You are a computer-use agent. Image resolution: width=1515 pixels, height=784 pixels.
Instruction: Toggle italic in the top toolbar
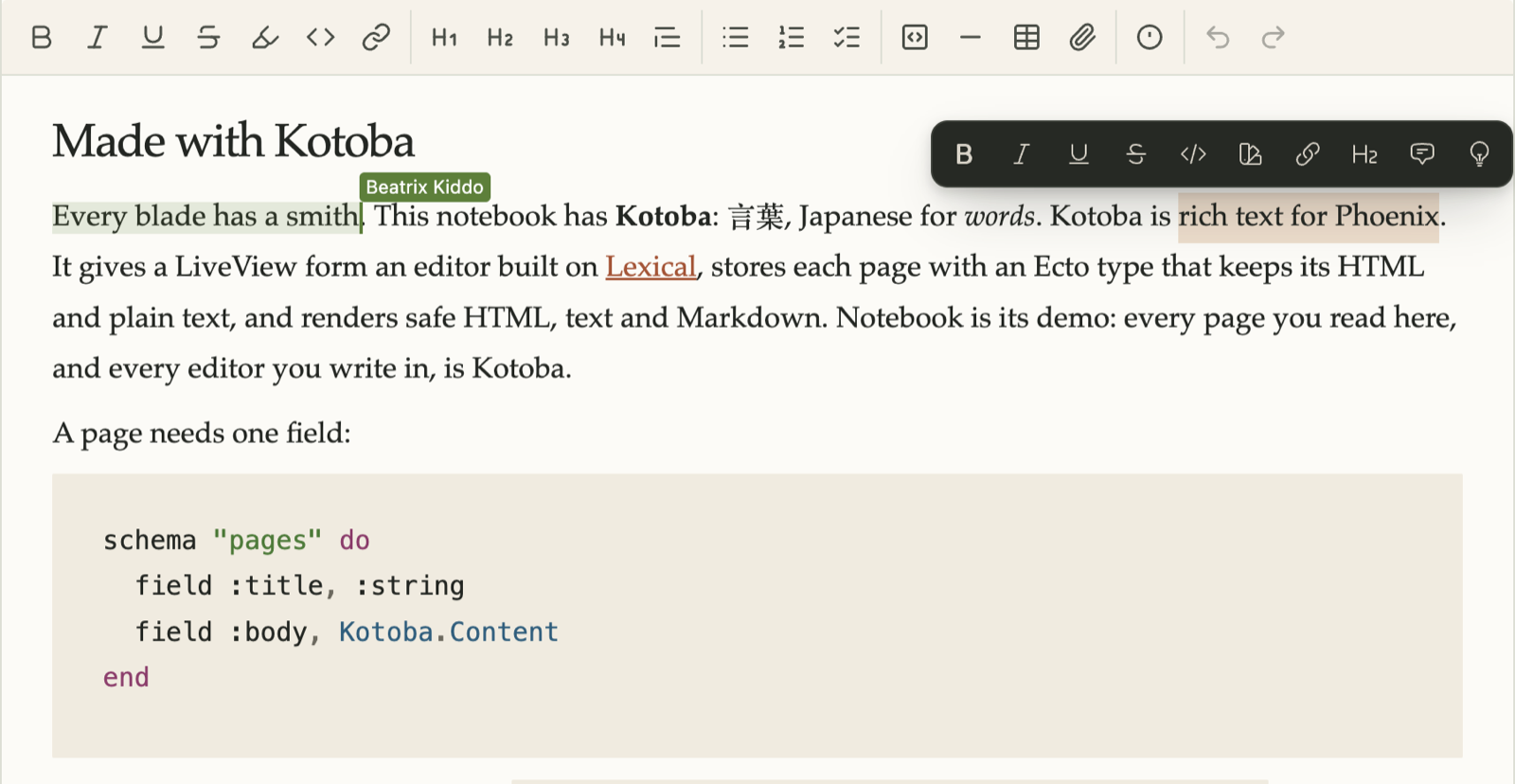pyautogui.click(x=97, y=38)
